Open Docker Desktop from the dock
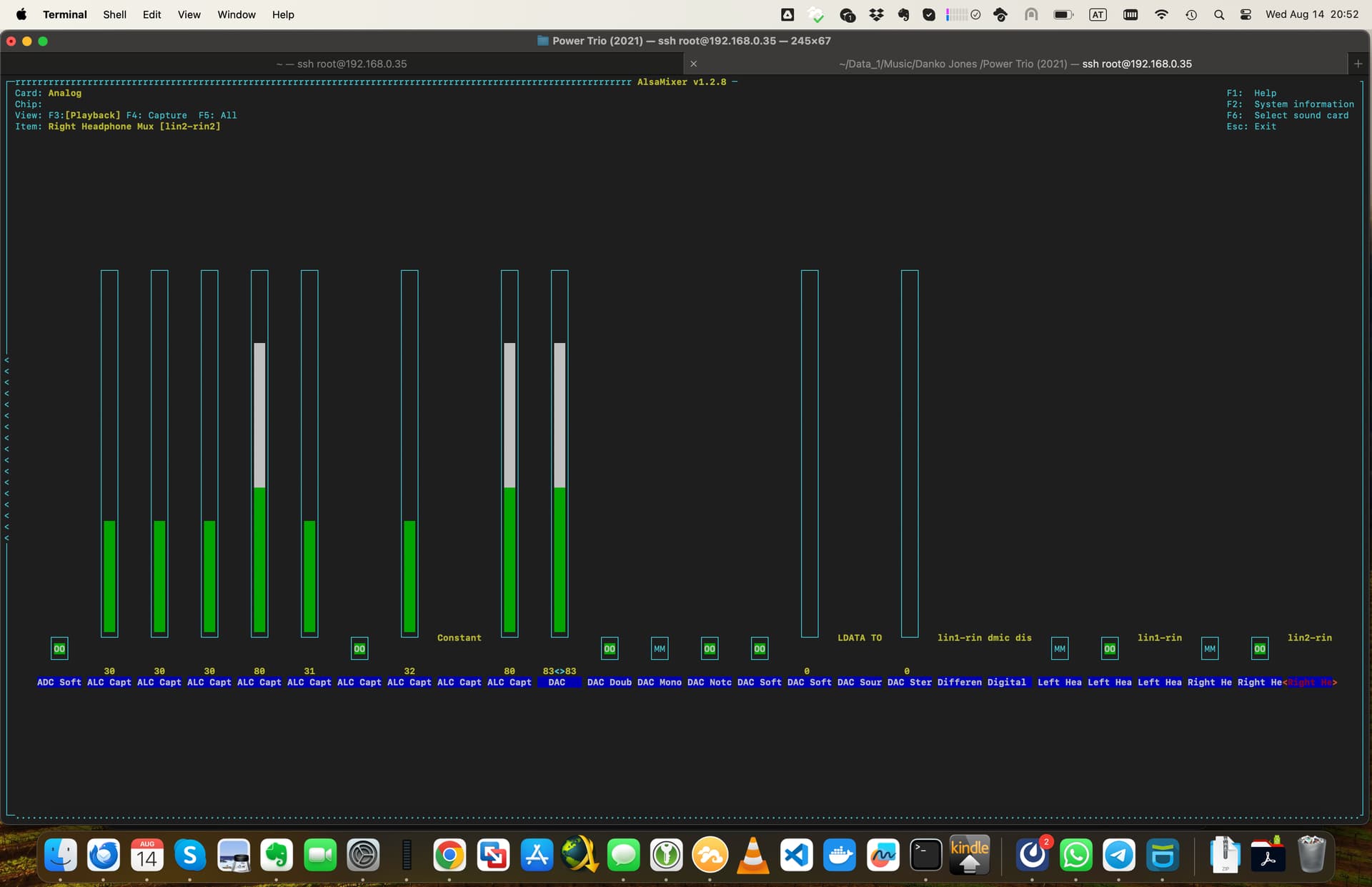 (x=840, y=854)
